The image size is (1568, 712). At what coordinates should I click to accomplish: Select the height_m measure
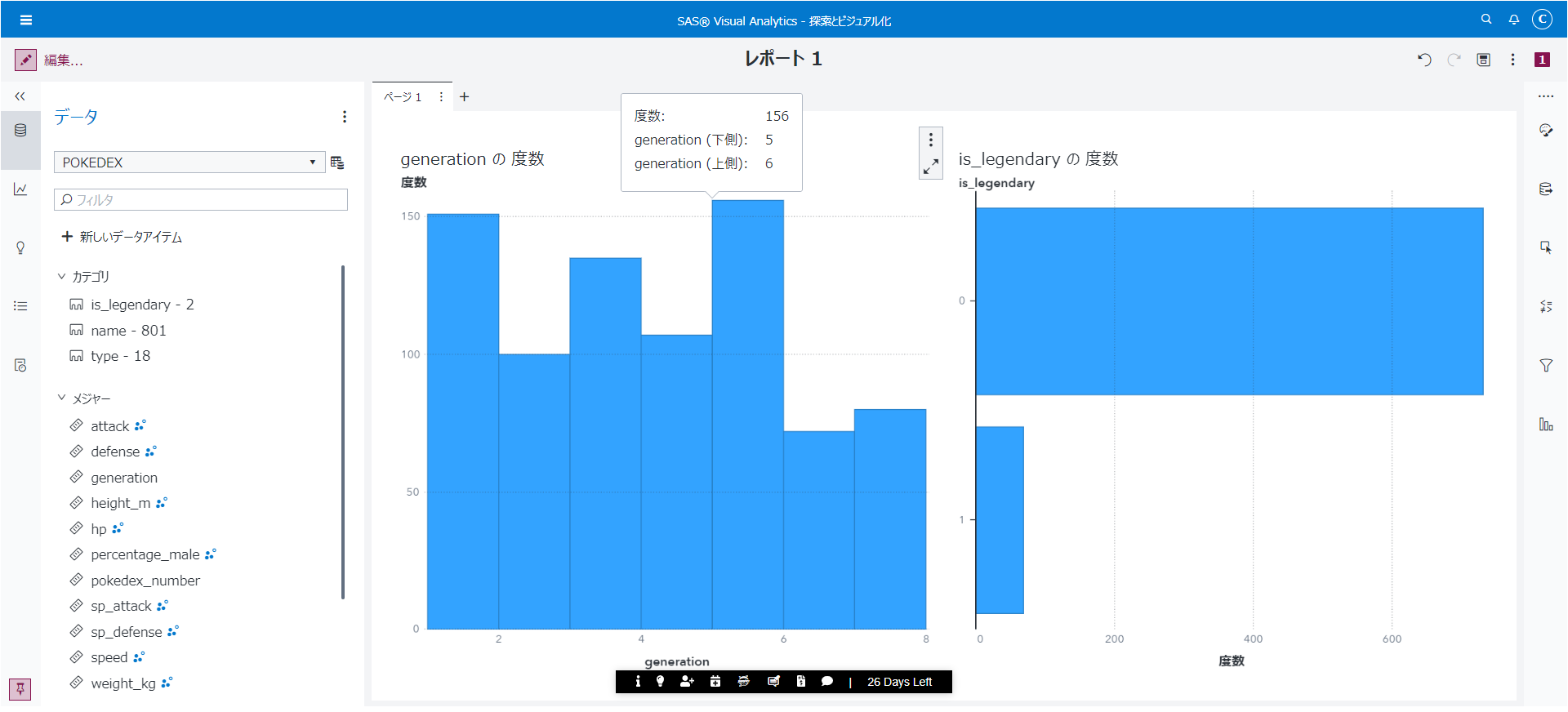(120, 503)
